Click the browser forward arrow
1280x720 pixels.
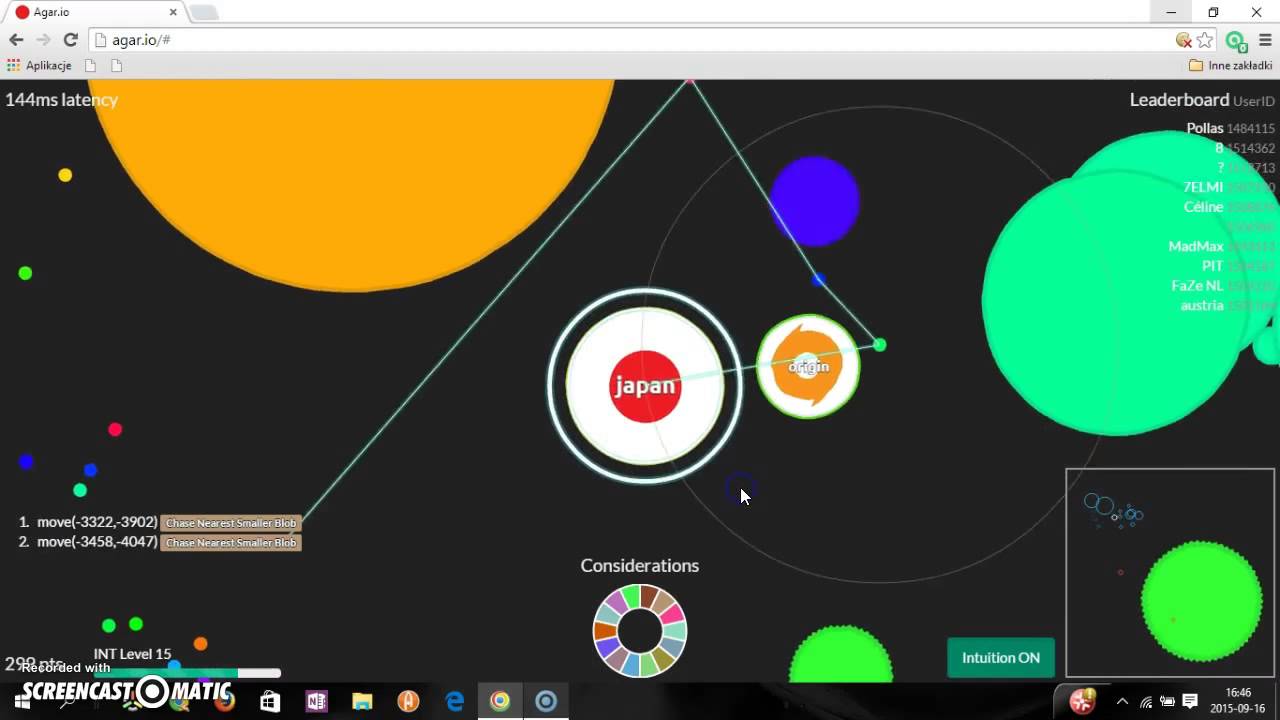click(x=43, y=40)
